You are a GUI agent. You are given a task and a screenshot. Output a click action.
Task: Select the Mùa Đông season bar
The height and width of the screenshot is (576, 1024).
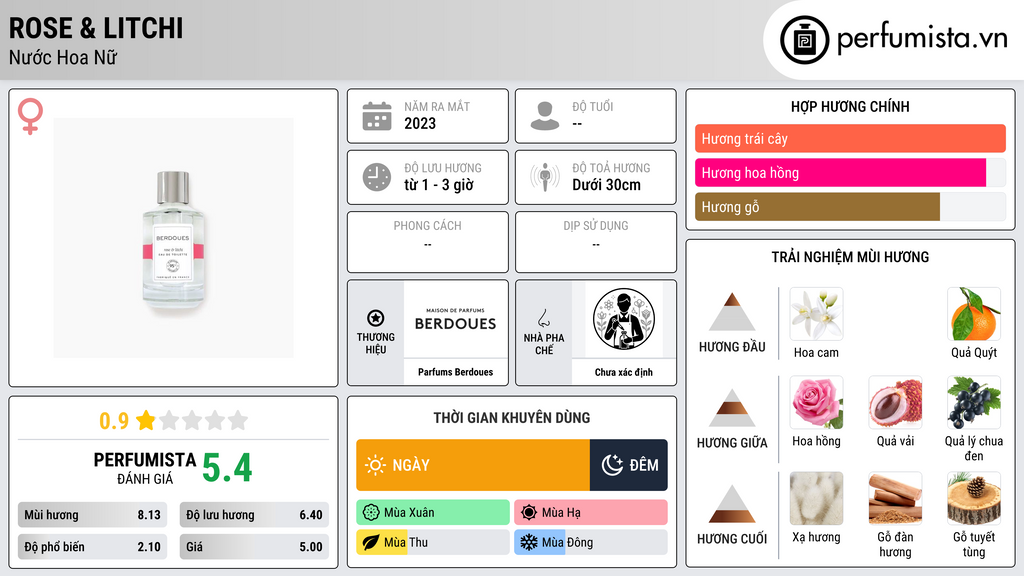pos(591,543)
